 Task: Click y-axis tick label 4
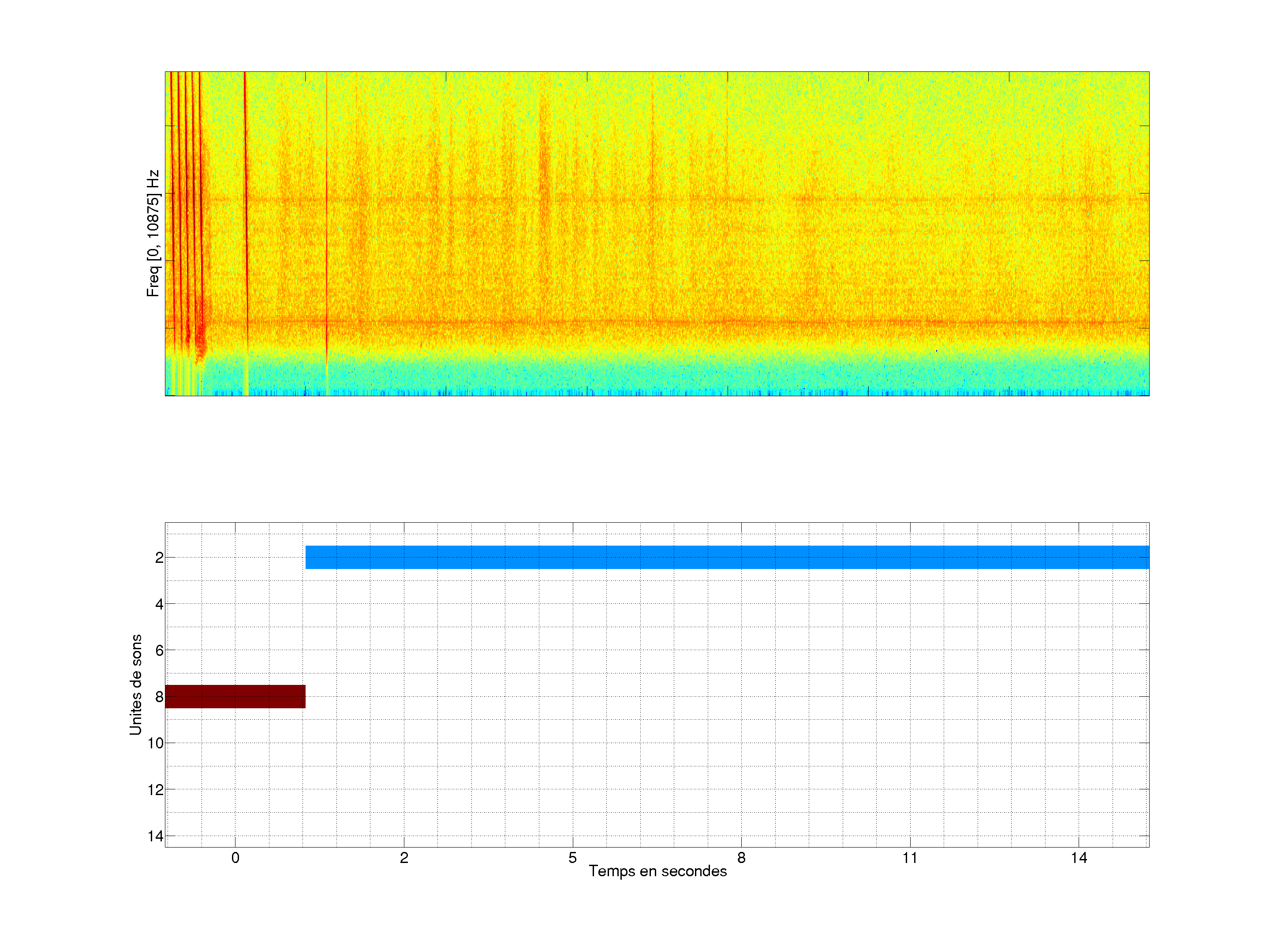click(x=159, y=604)
